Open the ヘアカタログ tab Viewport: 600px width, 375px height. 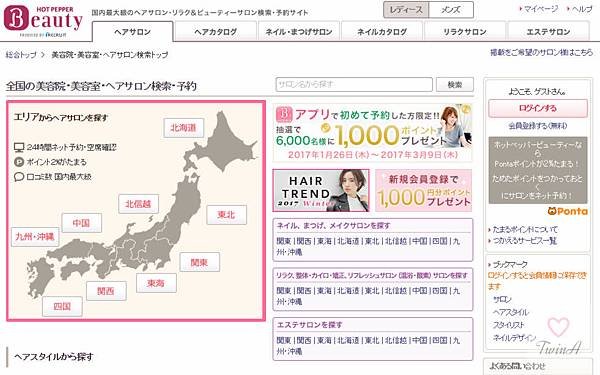click(x=215, y=32)
